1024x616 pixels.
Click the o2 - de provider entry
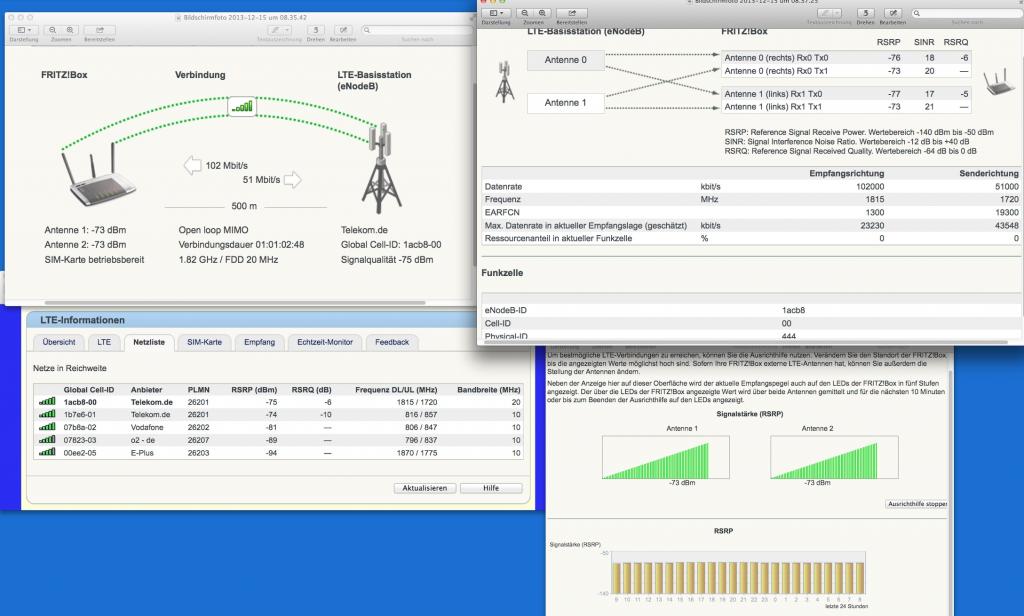142,440
